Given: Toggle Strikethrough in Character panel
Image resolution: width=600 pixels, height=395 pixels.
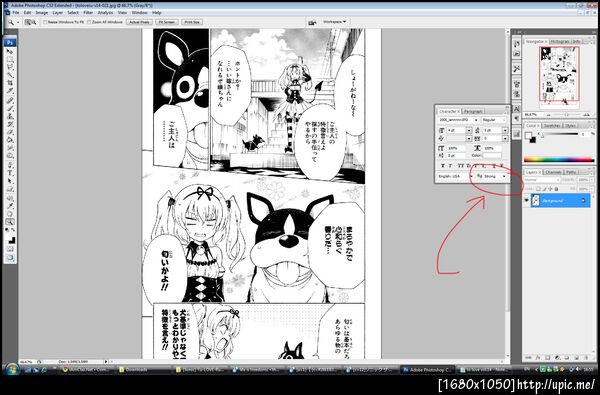Looking at the screenshot, I should [502, 166].
